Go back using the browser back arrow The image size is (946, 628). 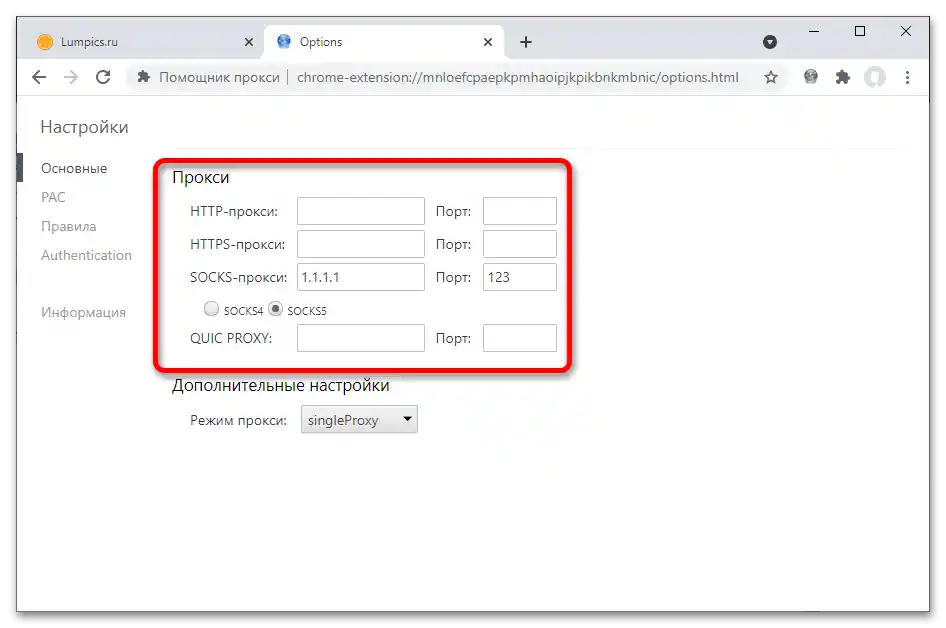(x=39, y=77)
